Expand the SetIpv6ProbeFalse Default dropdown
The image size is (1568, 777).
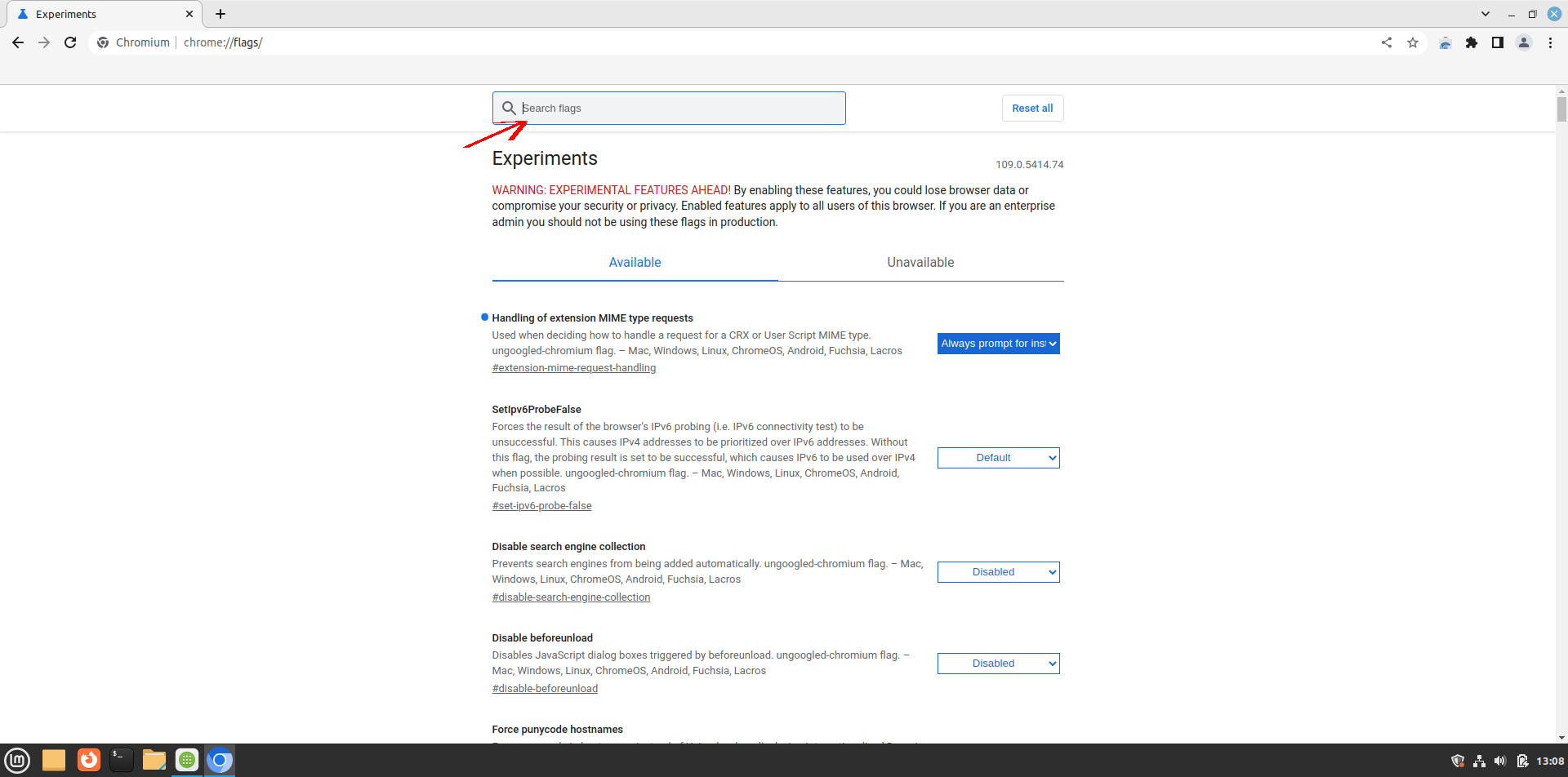tap(998, 458)
